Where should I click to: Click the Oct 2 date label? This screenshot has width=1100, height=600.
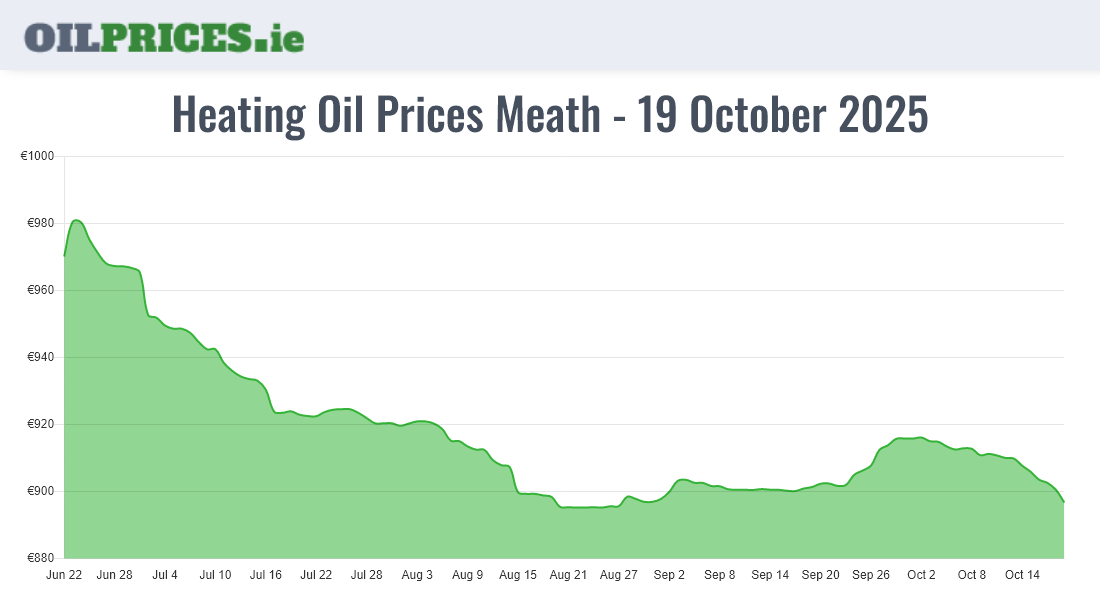click(921, 575)
